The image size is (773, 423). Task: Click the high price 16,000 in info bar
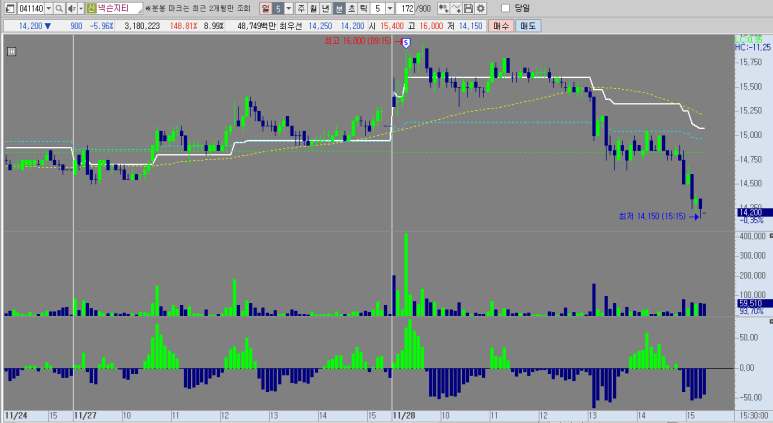click(432, 26)
